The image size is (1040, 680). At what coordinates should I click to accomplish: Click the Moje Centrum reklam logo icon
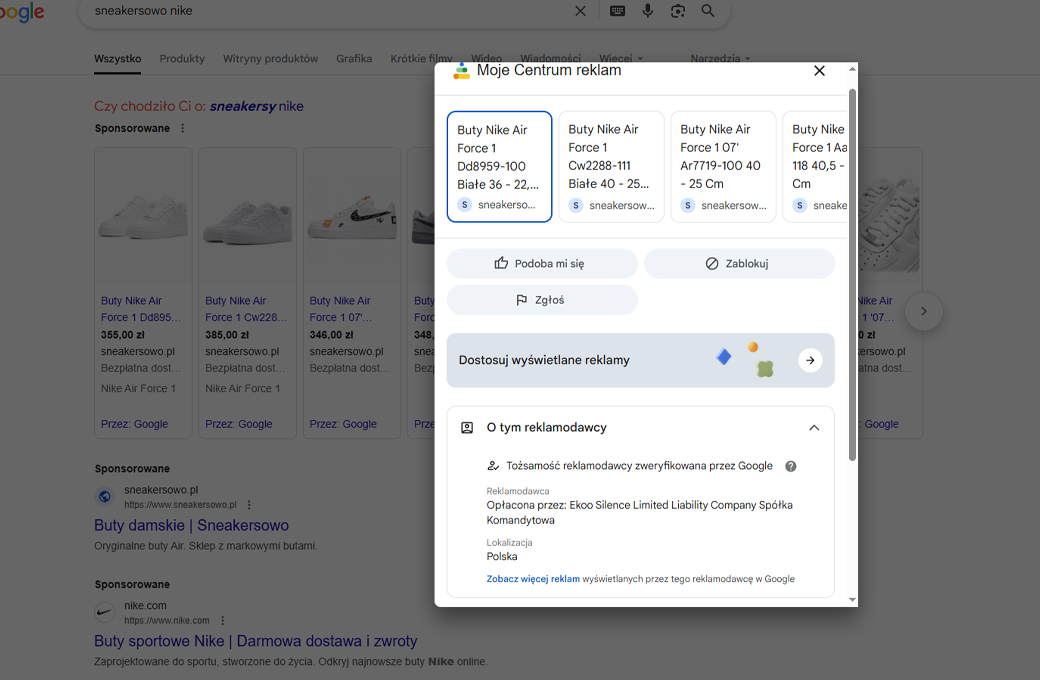(x=461, y=71)
